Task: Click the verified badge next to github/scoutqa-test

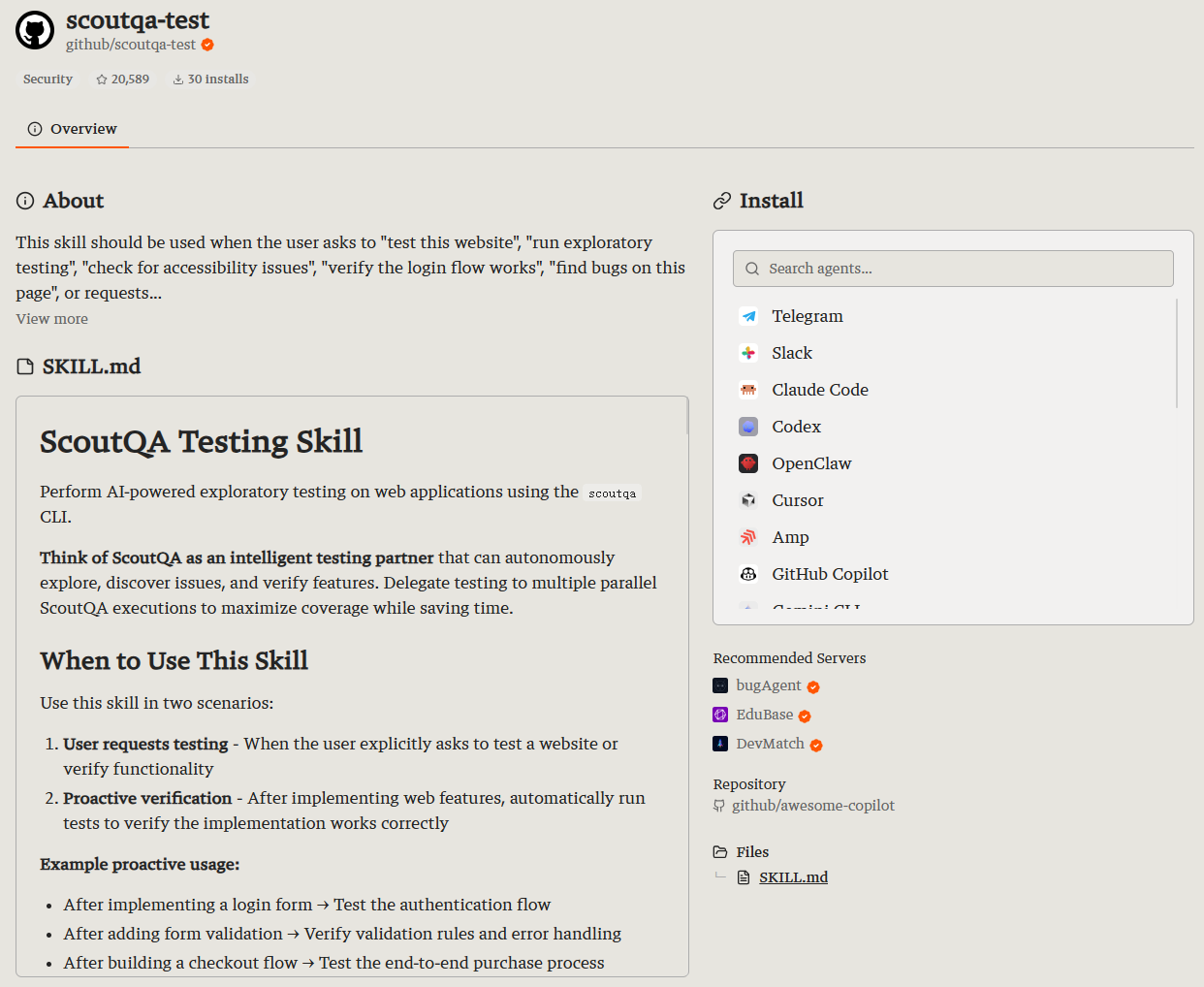Action: click(207, 45)
